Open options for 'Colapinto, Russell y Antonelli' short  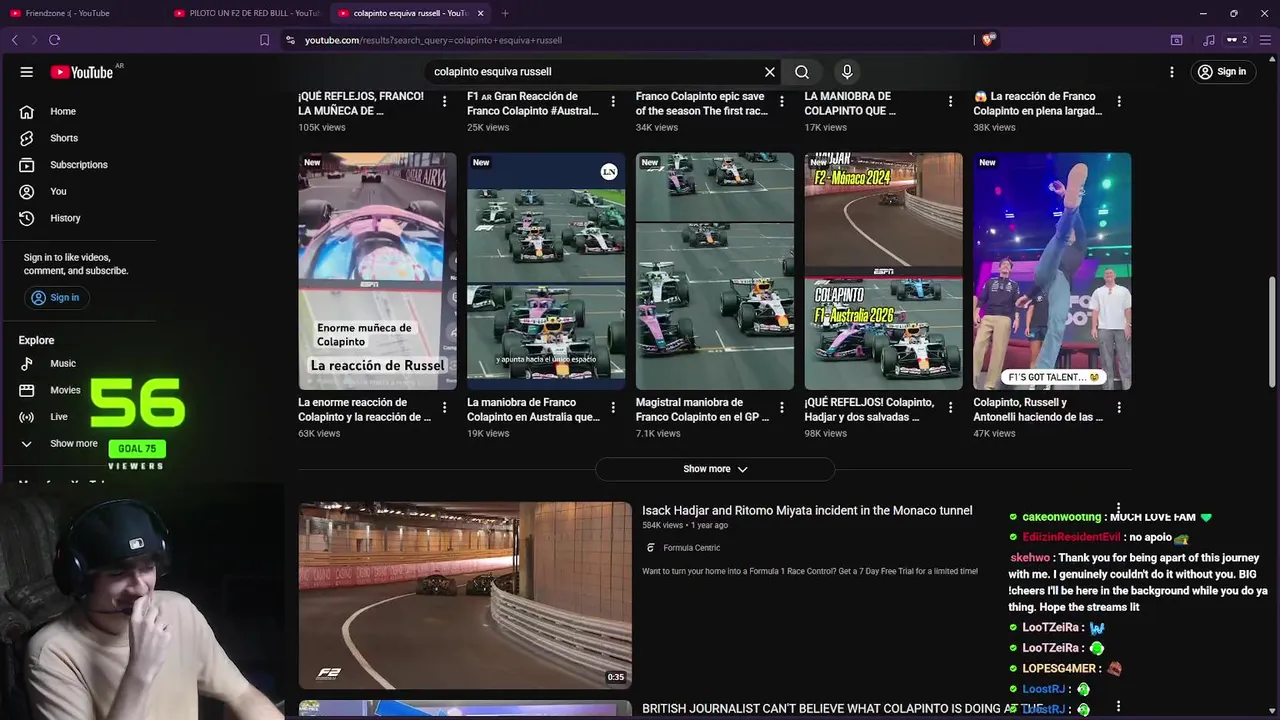[1119, 408]
